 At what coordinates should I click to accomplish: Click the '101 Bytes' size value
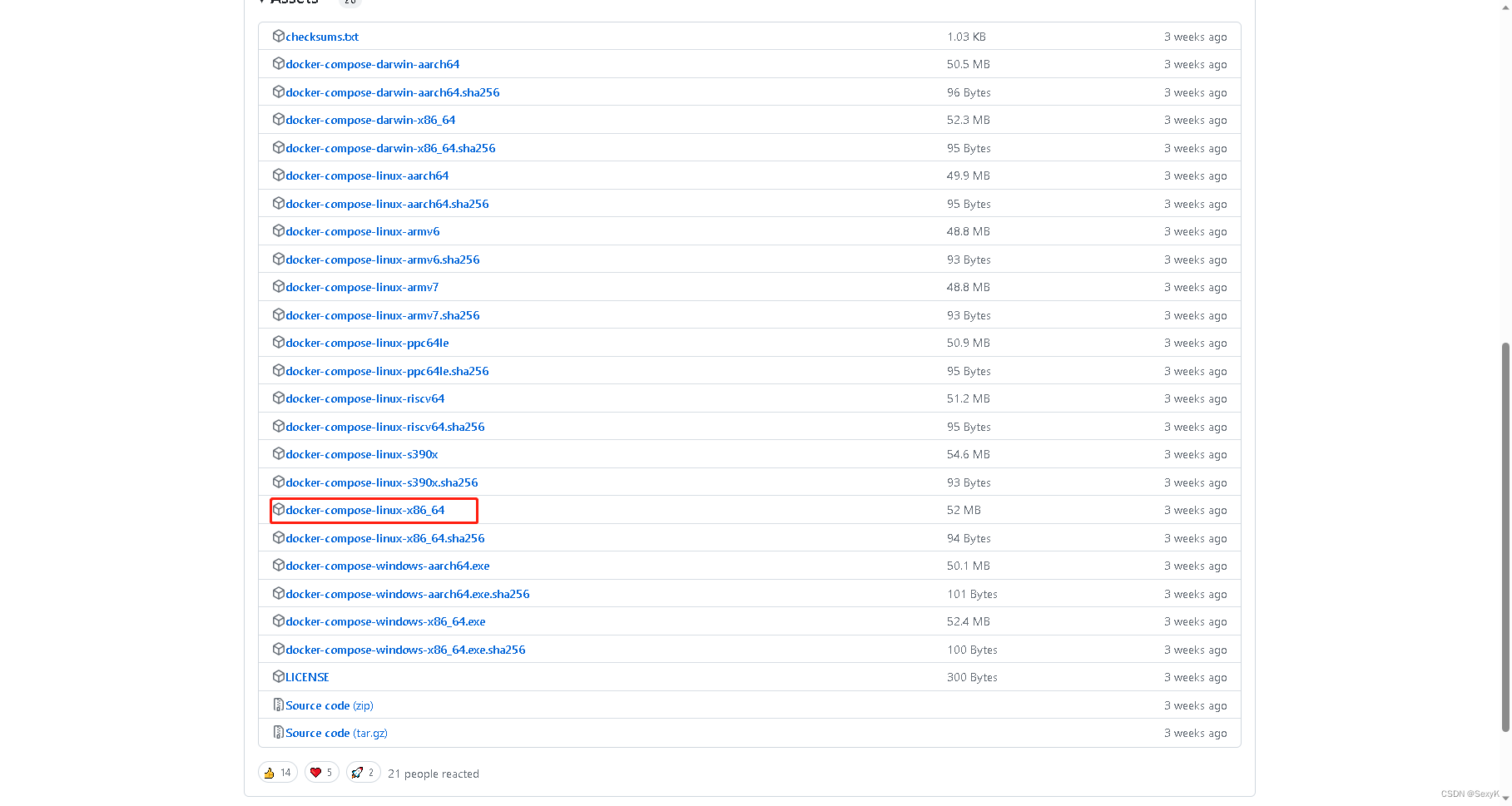point(972,594)
